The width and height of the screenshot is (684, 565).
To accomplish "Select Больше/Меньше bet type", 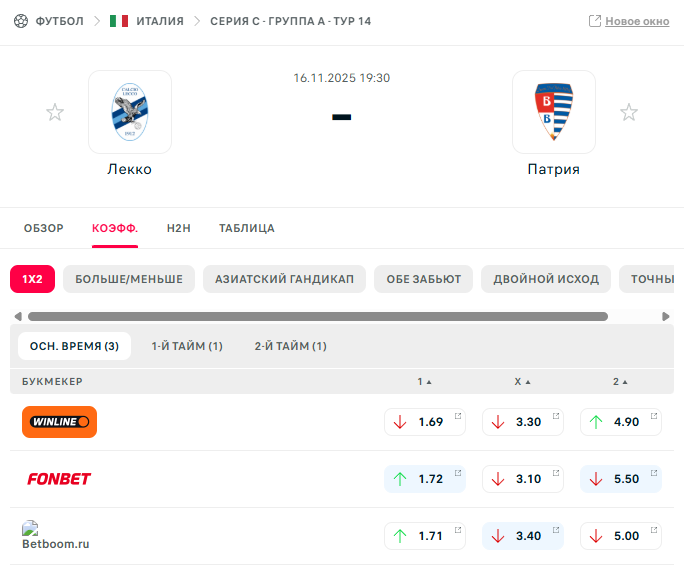I will [129, 279].
